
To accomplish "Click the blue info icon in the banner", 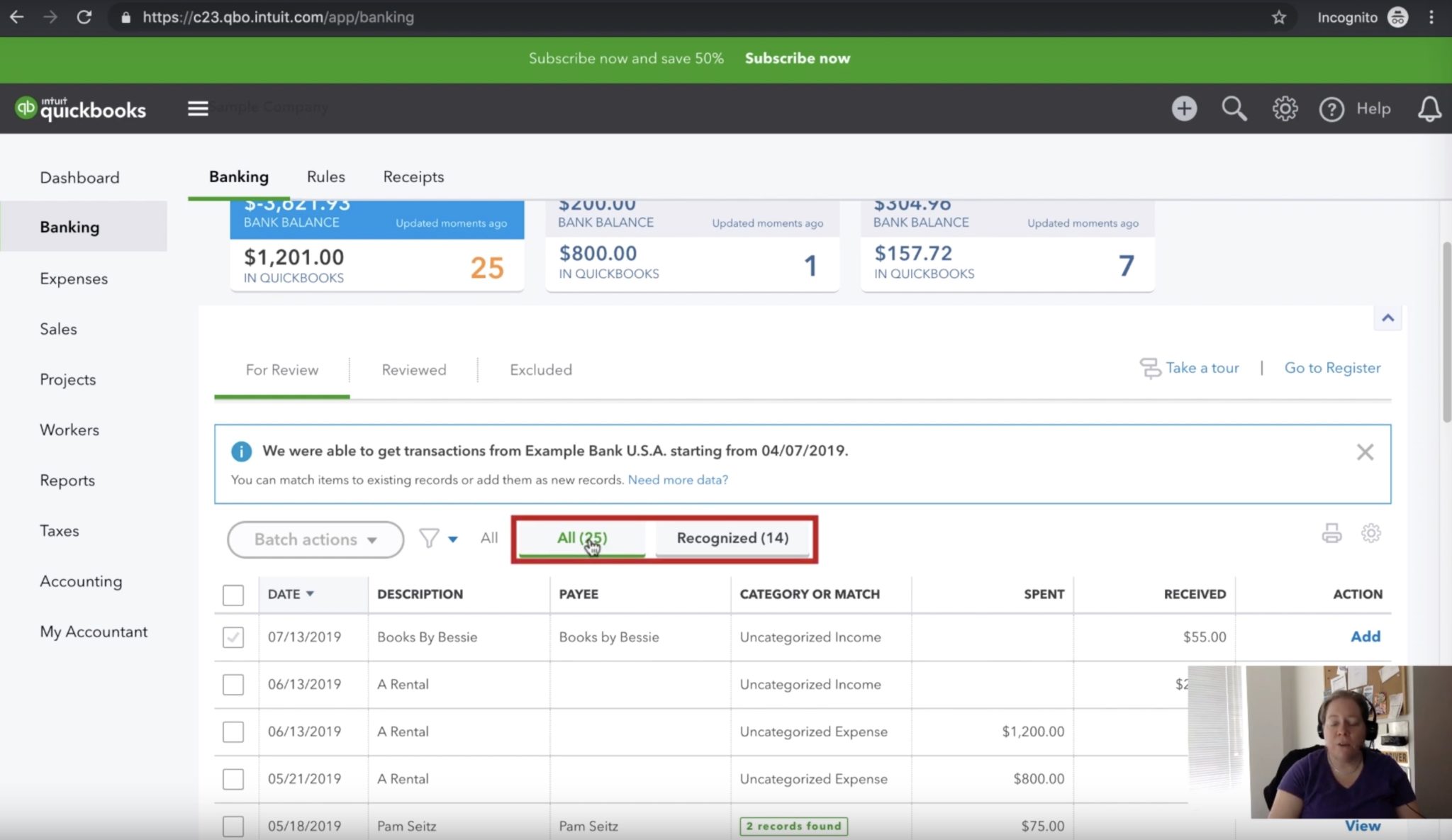I will pos(241,451).
